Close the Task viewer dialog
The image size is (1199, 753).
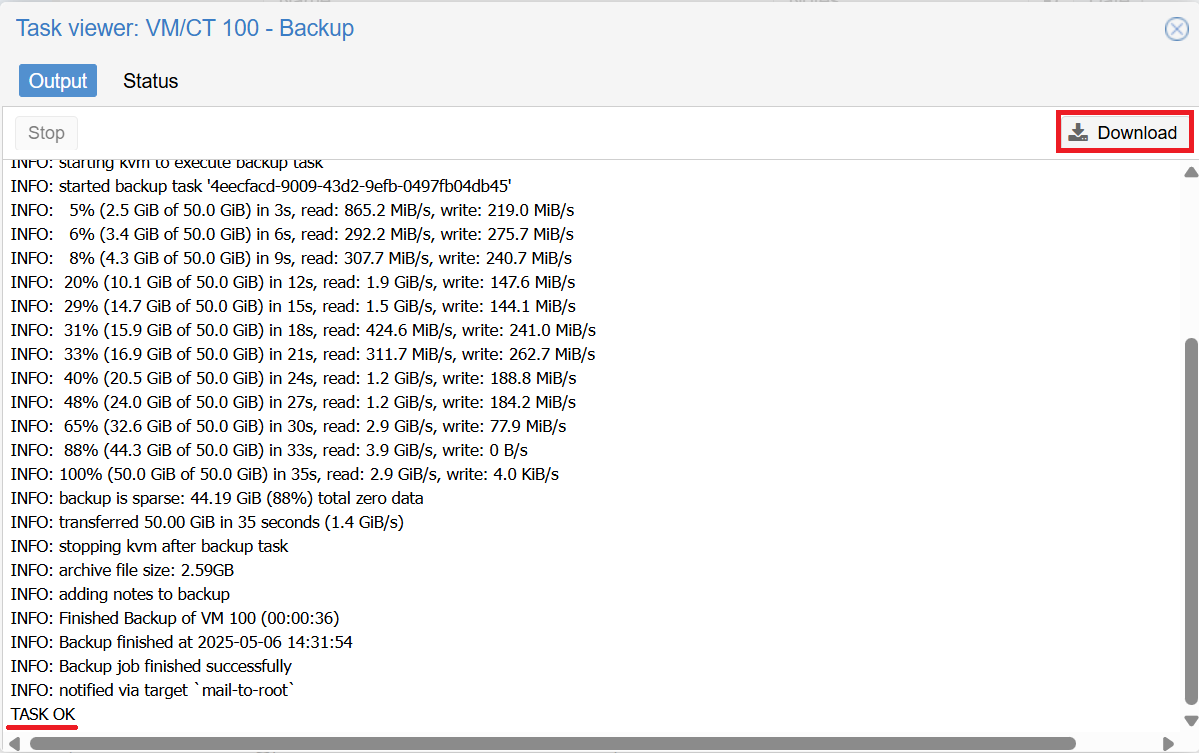[1177, 29]
